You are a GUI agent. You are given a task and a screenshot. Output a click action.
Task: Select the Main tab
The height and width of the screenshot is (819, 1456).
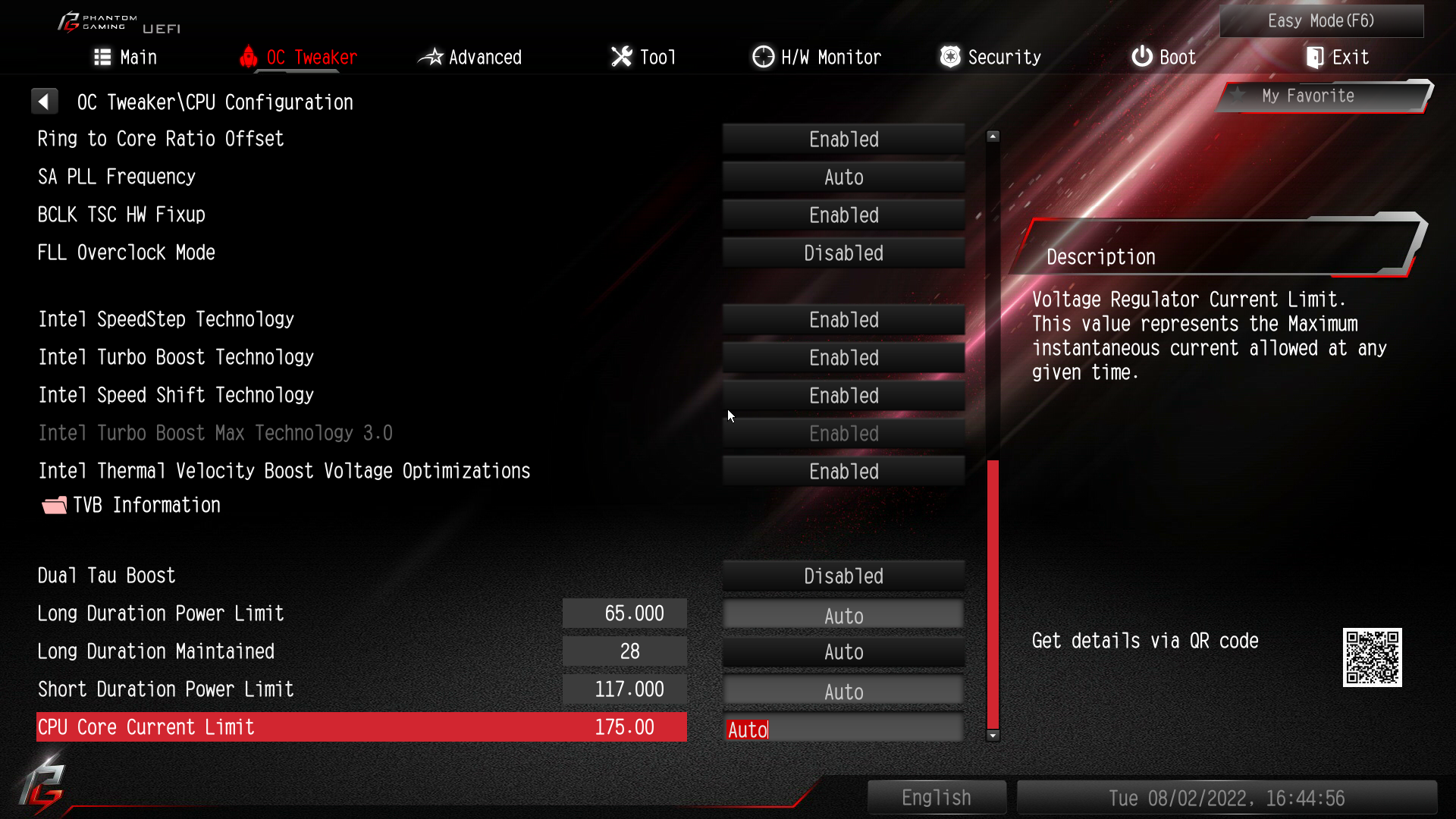pyautogui.click(x=125, y=57)
